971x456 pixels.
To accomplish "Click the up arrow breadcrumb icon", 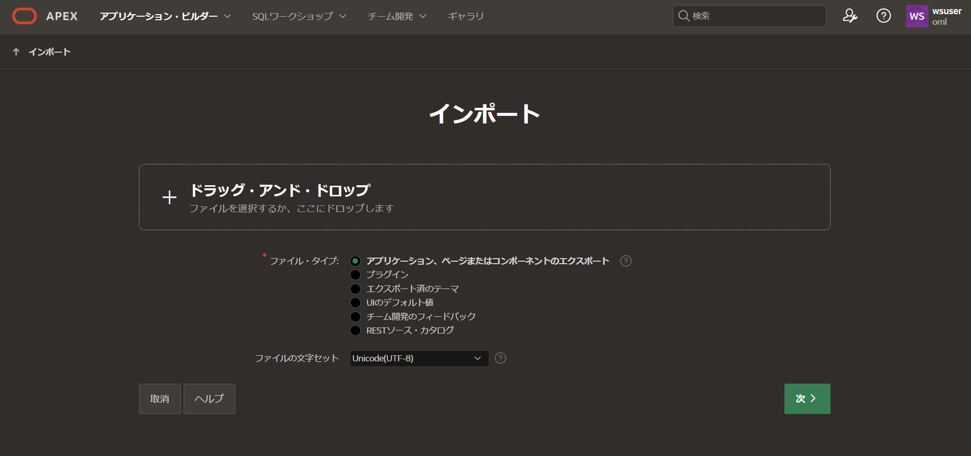I will pyautogui.click(x=16, y=52).
